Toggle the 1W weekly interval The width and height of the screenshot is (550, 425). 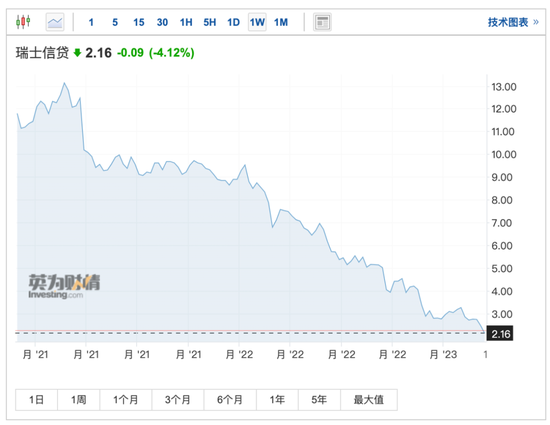pyautogui.click(x=257, y=22)
